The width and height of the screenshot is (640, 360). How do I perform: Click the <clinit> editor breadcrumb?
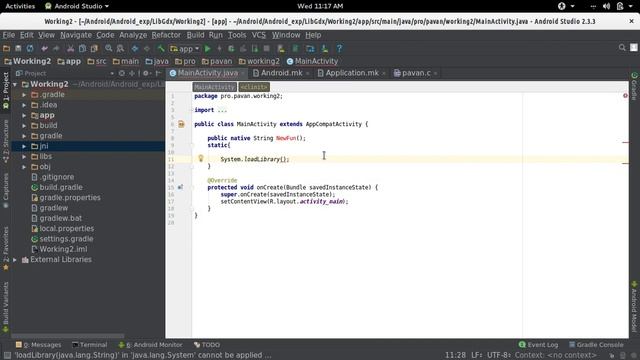pos(254,87)
